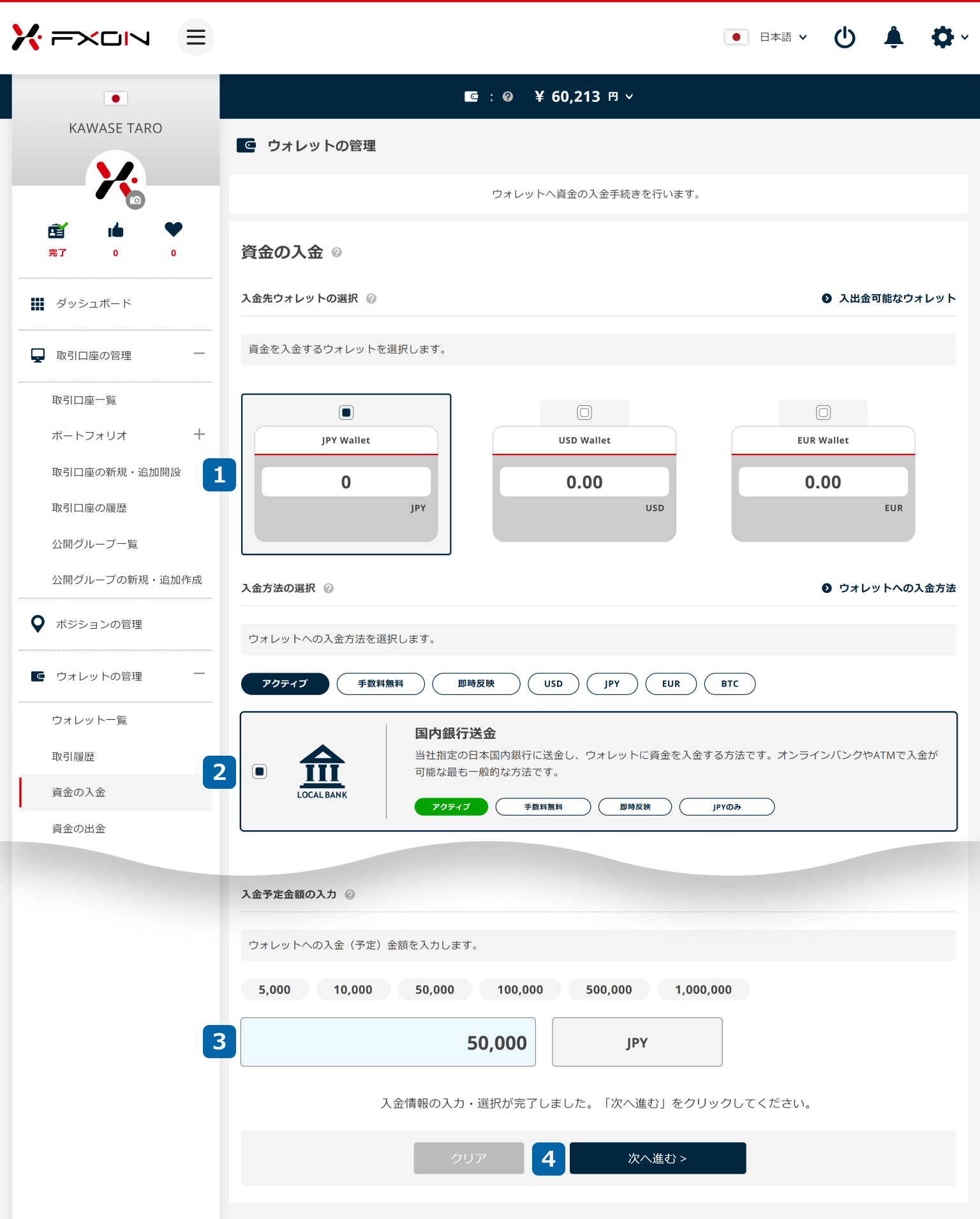Open 資金の出金 in sidebar
980x1219 pixels.
click(x=78, y=828)
